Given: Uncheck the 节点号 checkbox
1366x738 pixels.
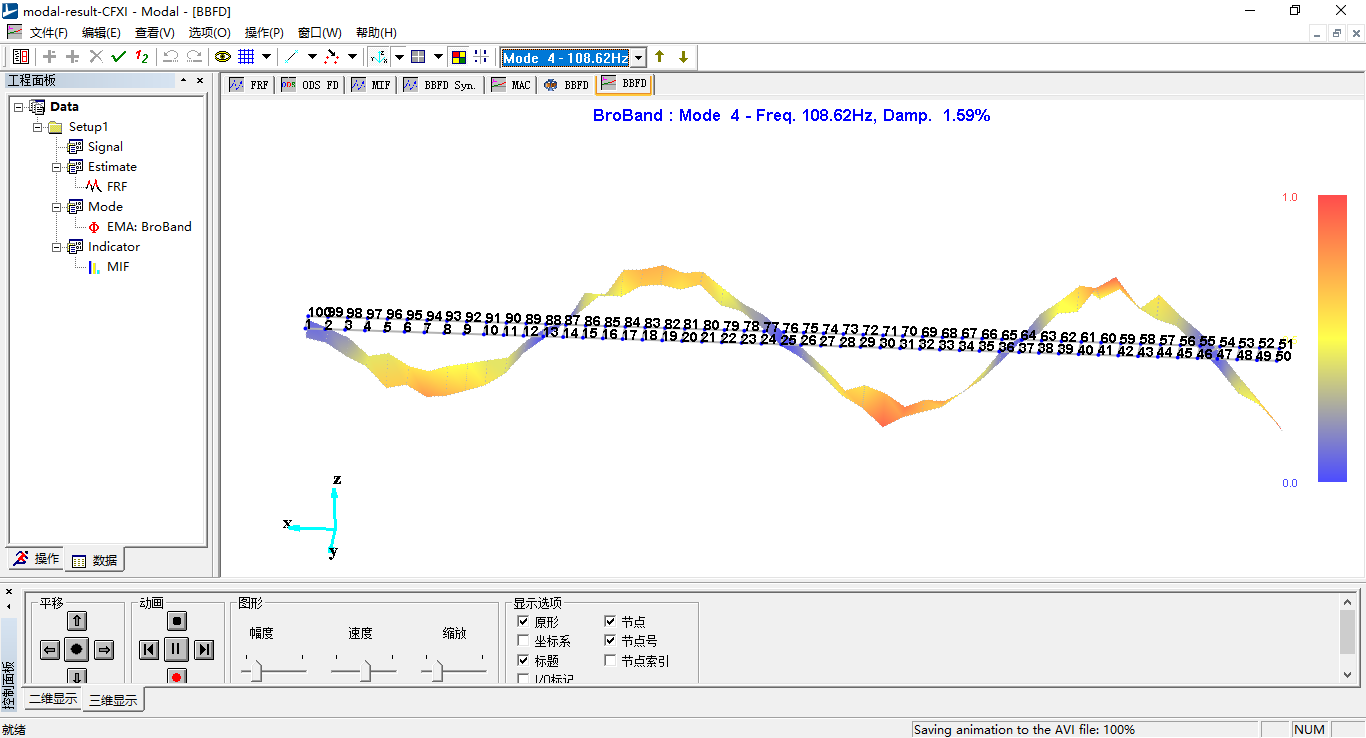Looking at the screenshot, I should tap(610, 641).
